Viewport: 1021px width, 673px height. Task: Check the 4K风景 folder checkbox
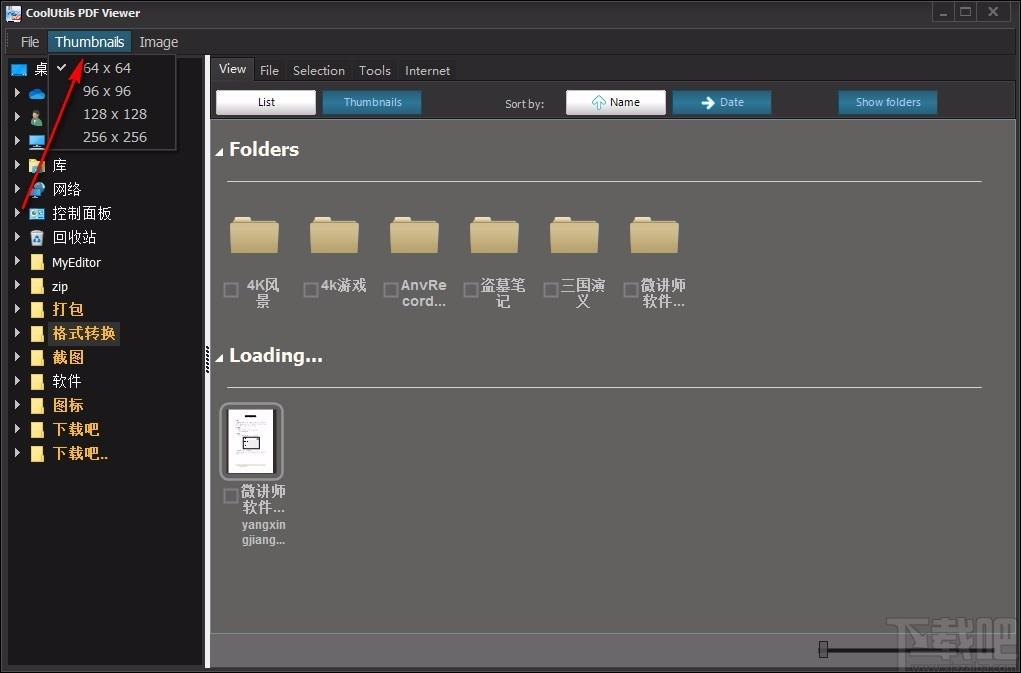[231, 290]
